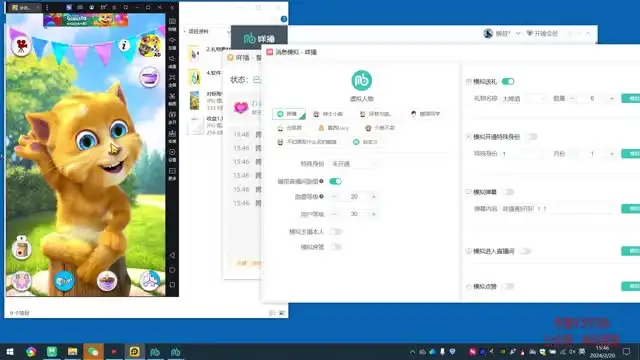Click the green 虚拟人物 avatar logo

[362, 80]
